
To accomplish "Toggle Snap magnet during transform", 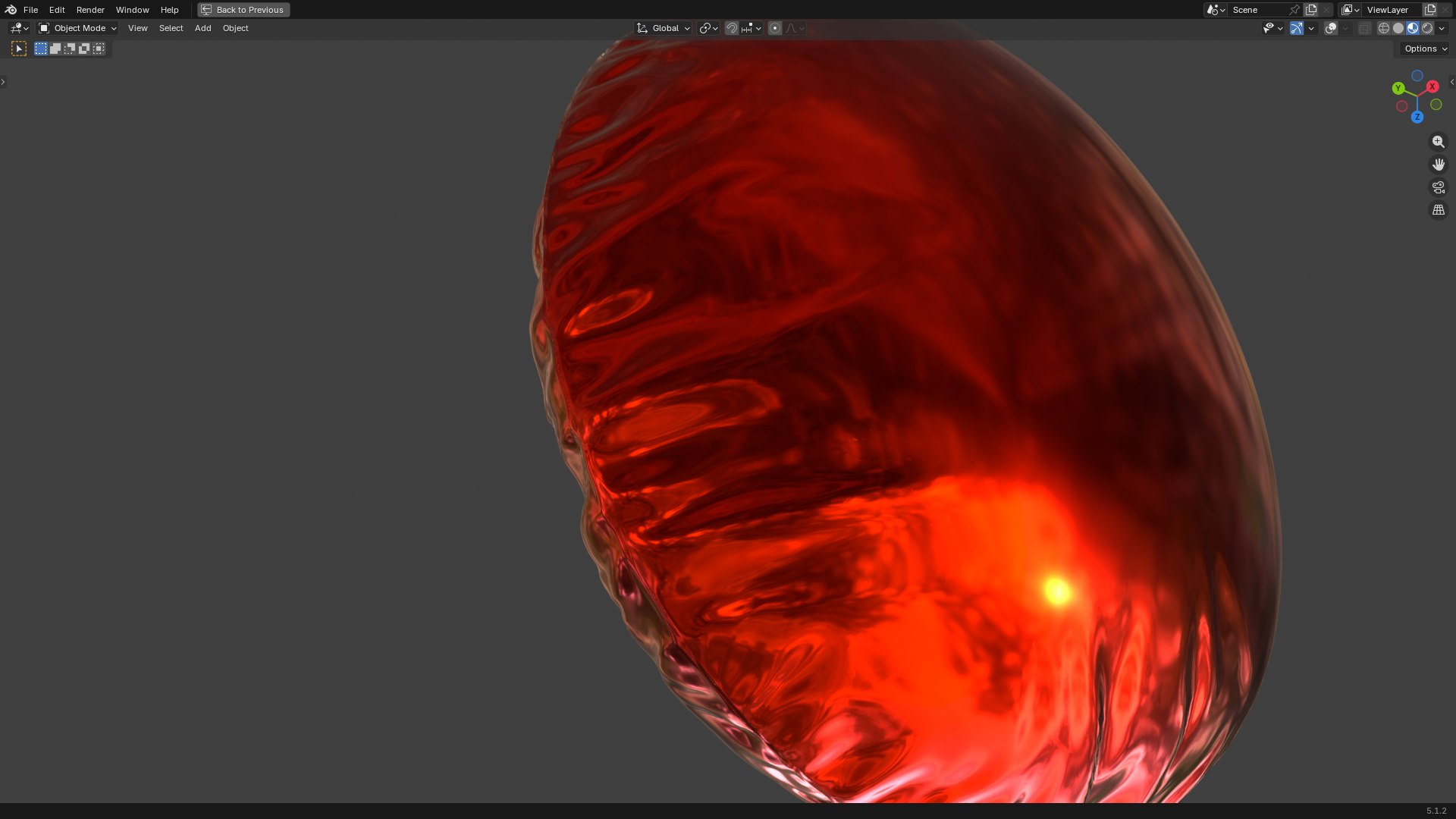I will [732, 28].
